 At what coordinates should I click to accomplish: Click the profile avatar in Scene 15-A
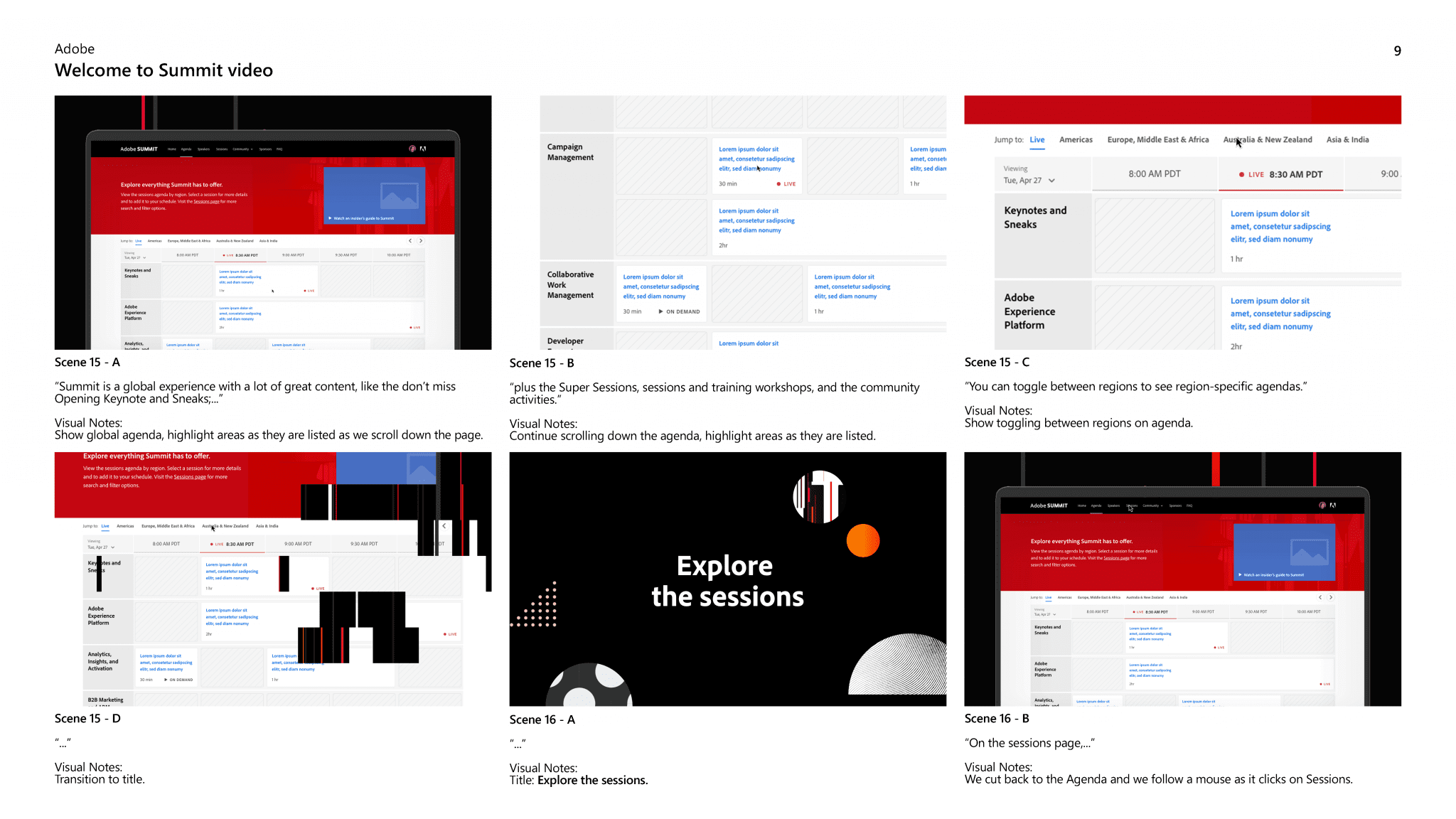point(412,149)
